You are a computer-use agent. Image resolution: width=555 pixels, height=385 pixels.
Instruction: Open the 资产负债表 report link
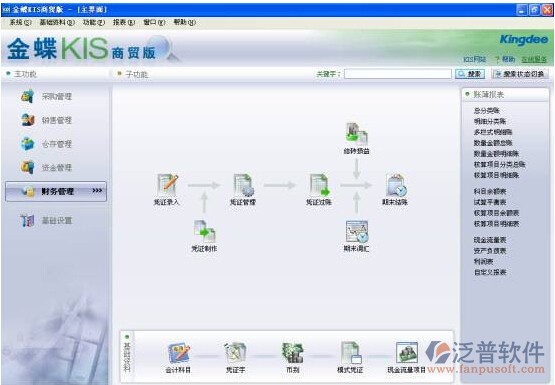[490, 251]
